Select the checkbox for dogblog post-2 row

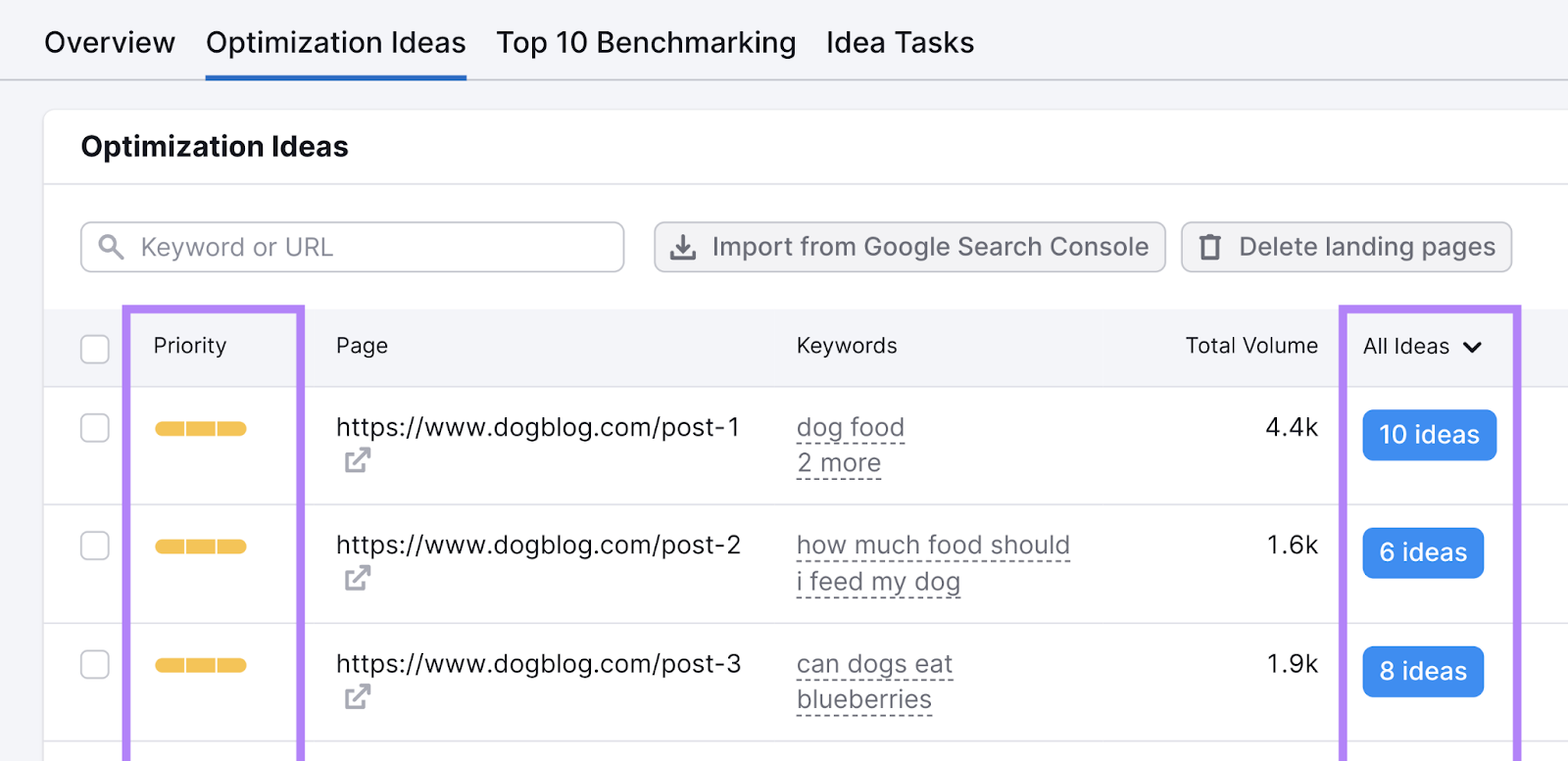[95, 546]
